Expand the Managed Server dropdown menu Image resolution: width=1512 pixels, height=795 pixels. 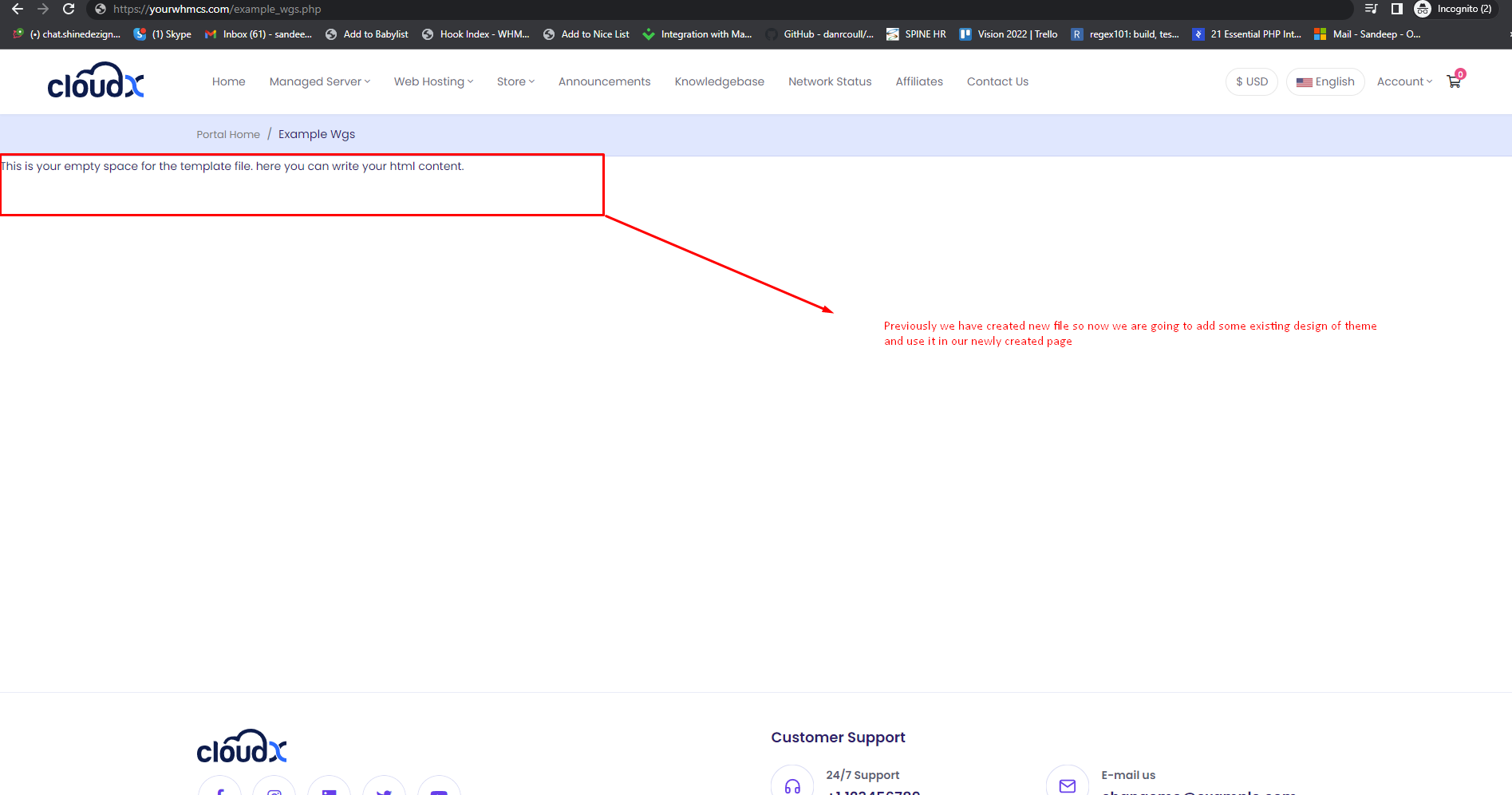click(x=319, y=81)
